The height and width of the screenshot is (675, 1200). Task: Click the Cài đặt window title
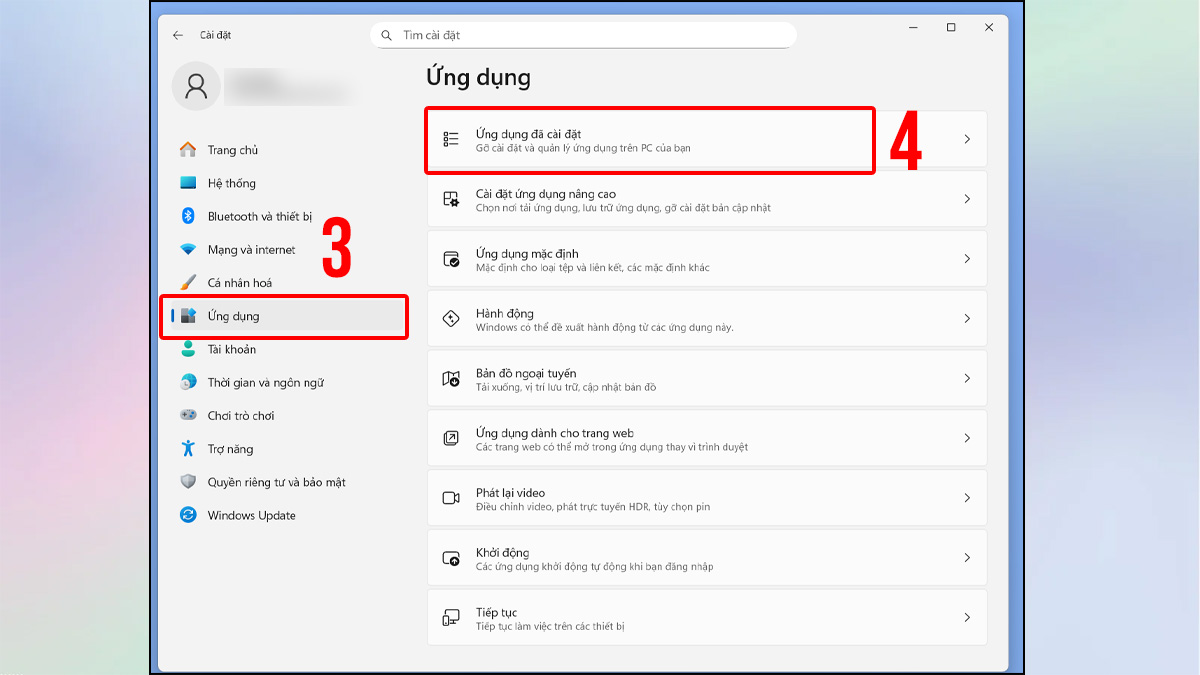[x=216, y=35]
